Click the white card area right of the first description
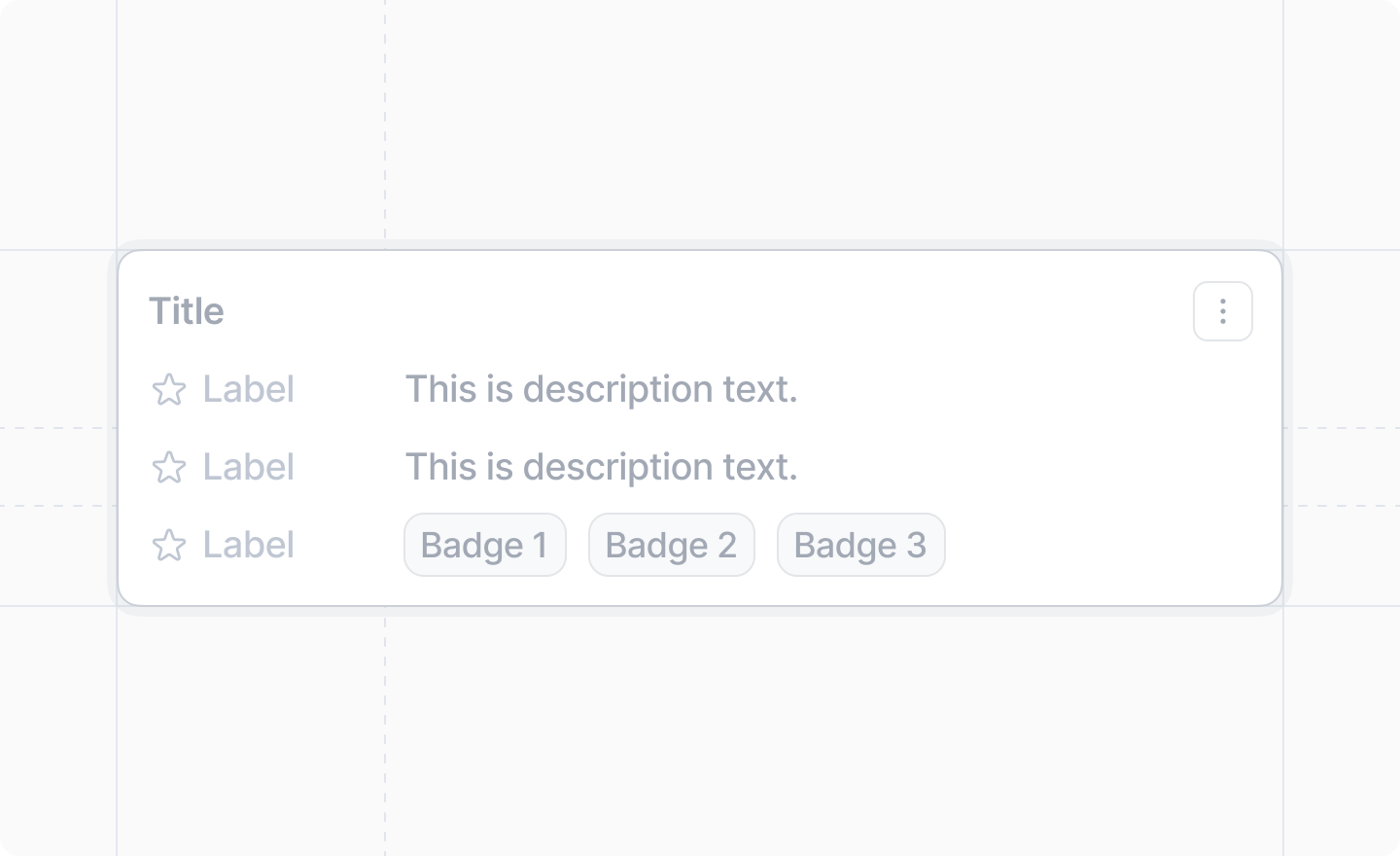This screenshot has height=856, width=1400. (1031, 389)
